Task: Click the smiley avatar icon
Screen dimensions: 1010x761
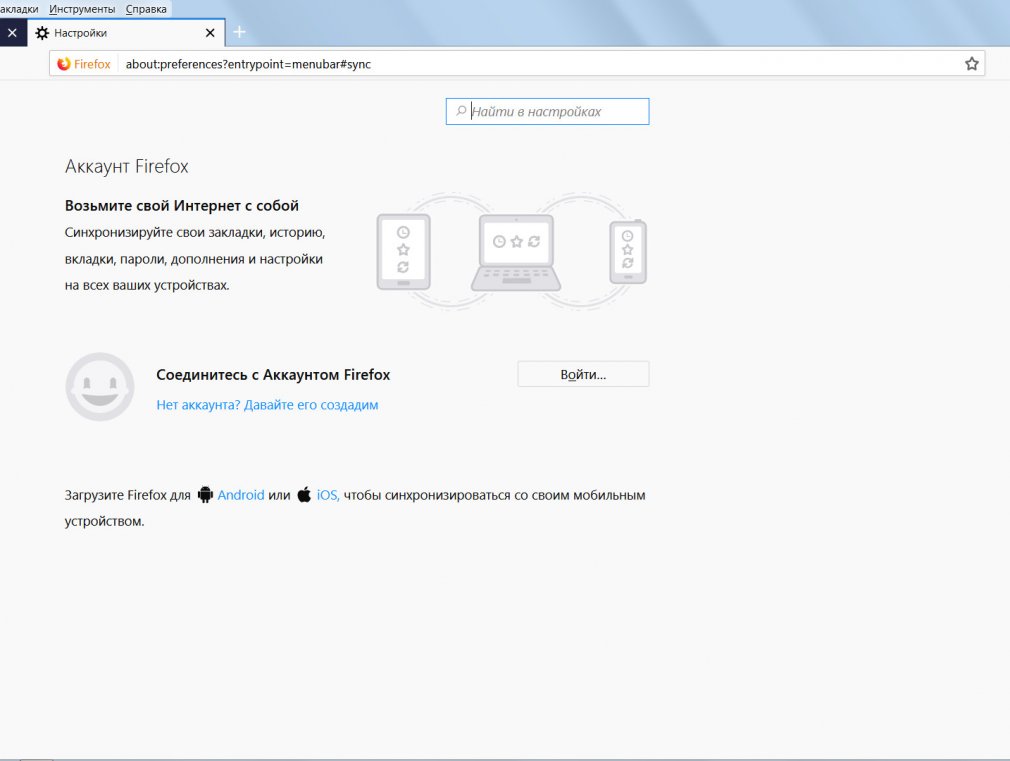Action: [x=100, y=387]
